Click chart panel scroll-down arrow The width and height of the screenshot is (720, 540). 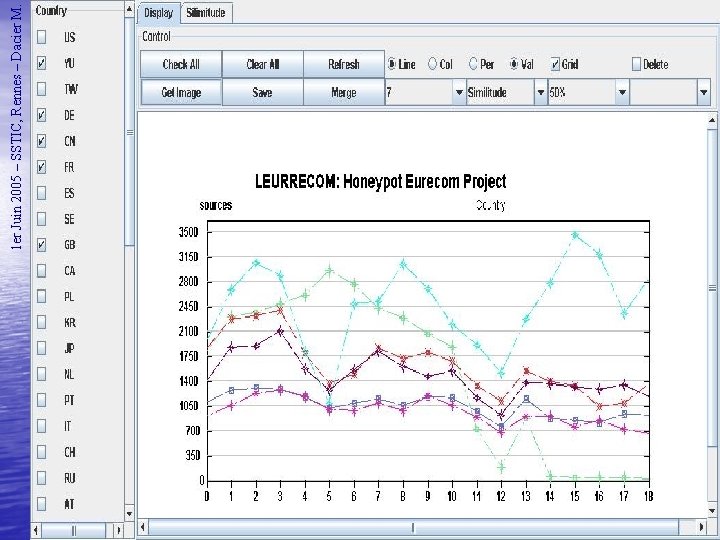click(x=712, y=511)
